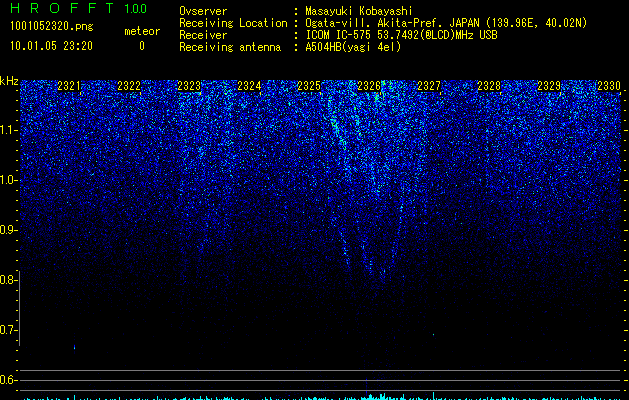Click the meteor count value 0
Viewport: 629px width, 400px height.
(x=142, y=46)
